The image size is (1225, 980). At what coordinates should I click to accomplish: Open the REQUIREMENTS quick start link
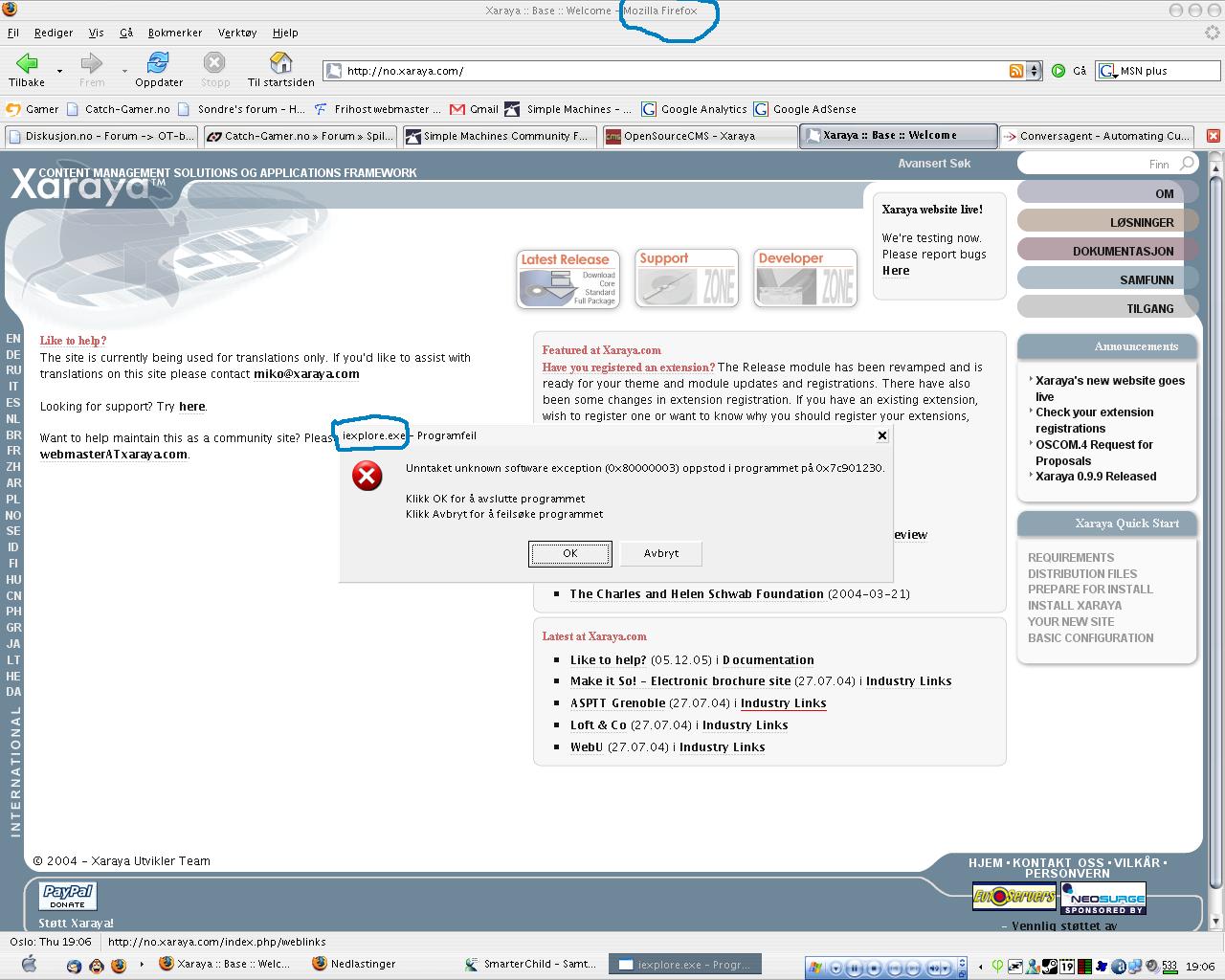click(1071, 558)
